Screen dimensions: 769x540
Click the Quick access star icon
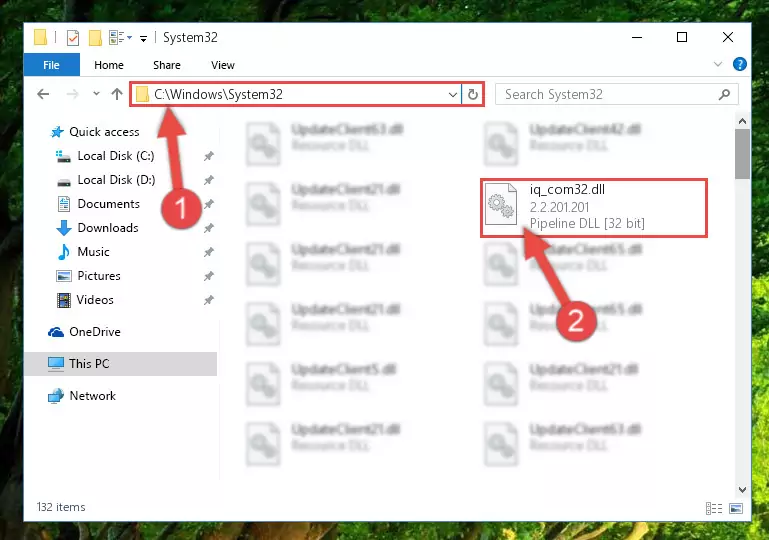[x=57, y=132]
